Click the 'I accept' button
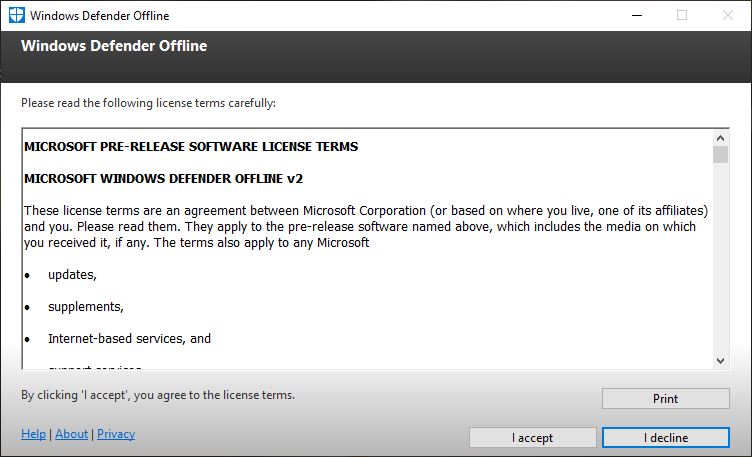 click(532, 437)
